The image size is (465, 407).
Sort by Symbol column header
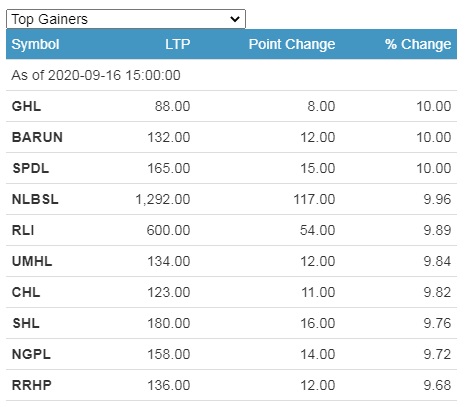click(35, 44)
